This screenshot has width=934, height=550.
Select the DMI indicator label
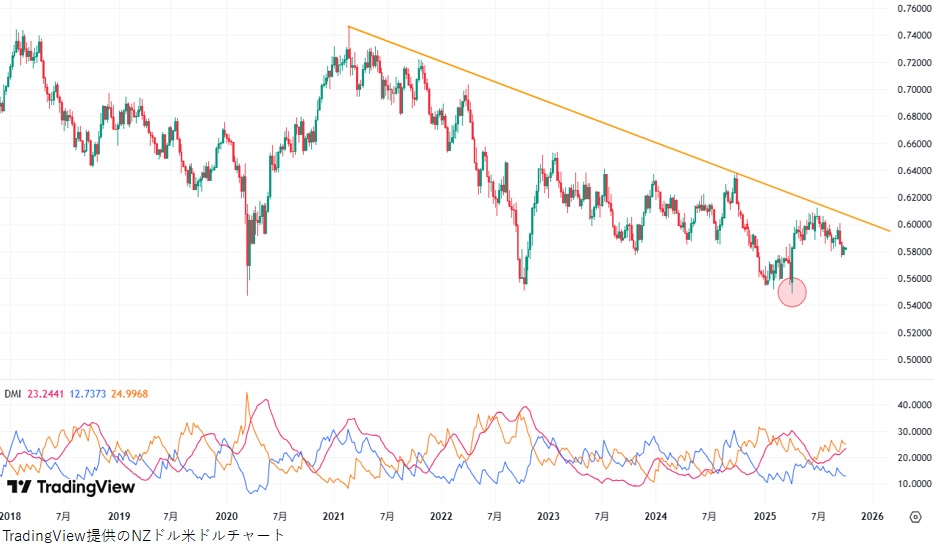[x=13, y=394]
